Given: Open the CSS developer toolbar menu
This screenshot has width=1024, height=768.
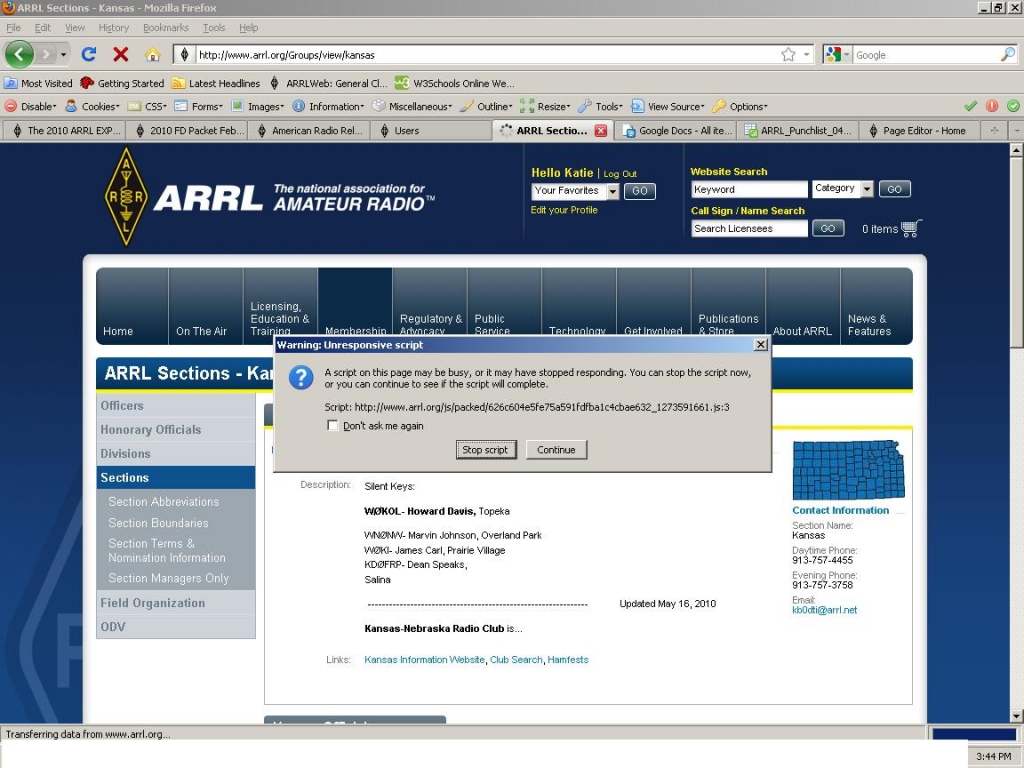Looking at the screenshot, I should (x=148, y=106).
